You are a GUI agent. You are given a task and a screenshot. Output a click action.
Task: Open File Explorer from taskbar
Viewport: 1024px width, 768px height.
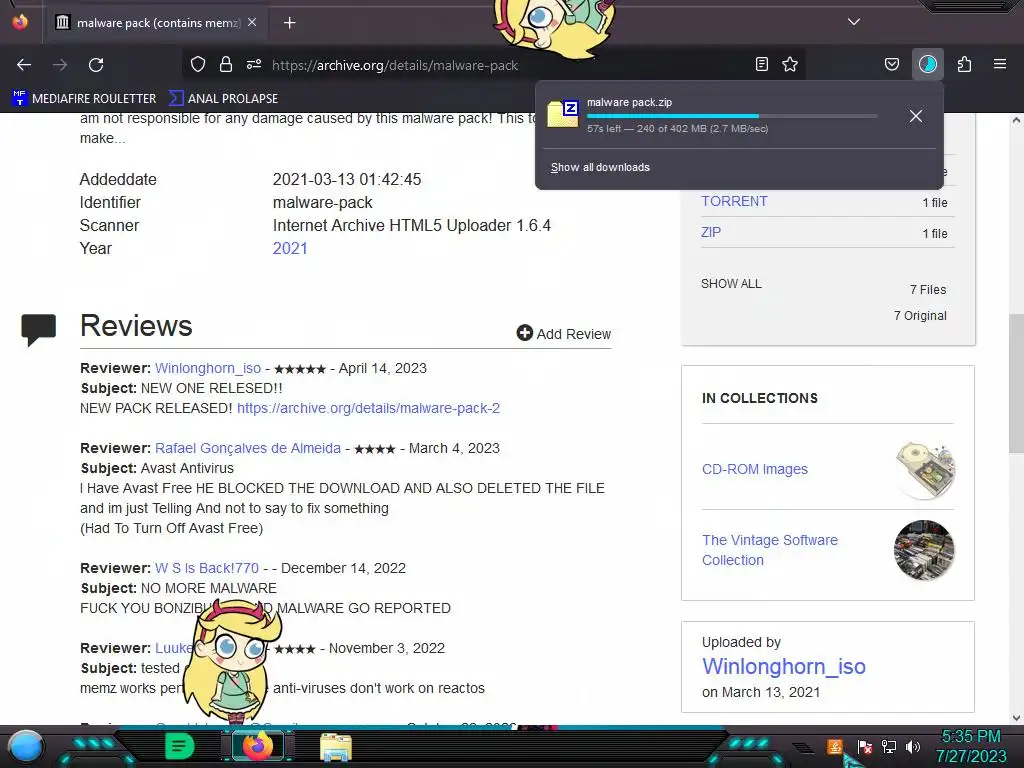point(336,746)
